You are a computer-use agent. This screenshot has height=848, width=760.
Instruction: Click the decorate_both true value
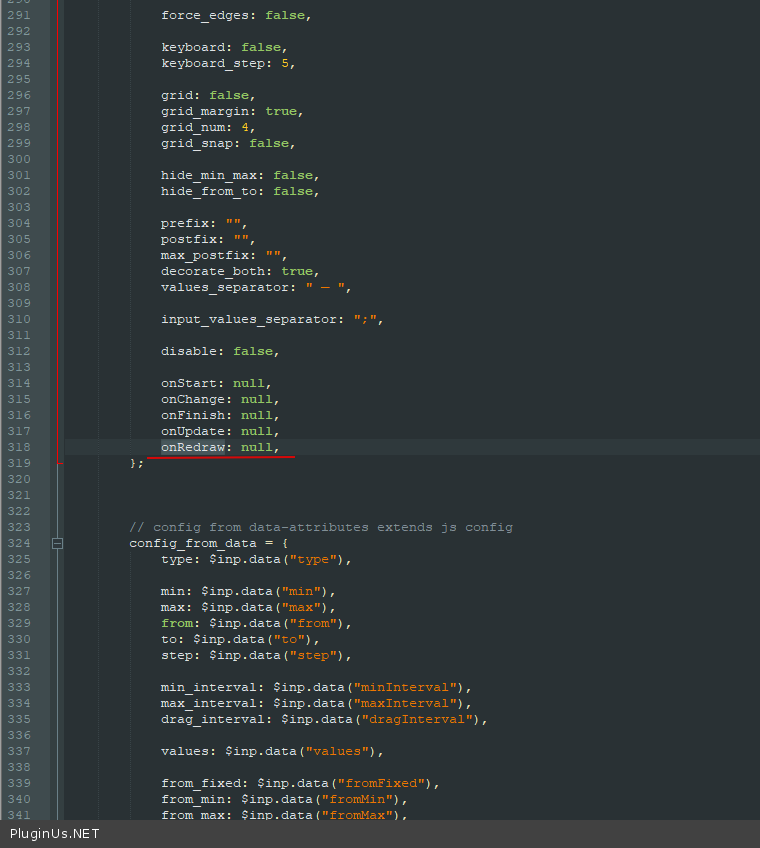pos(297,271)
